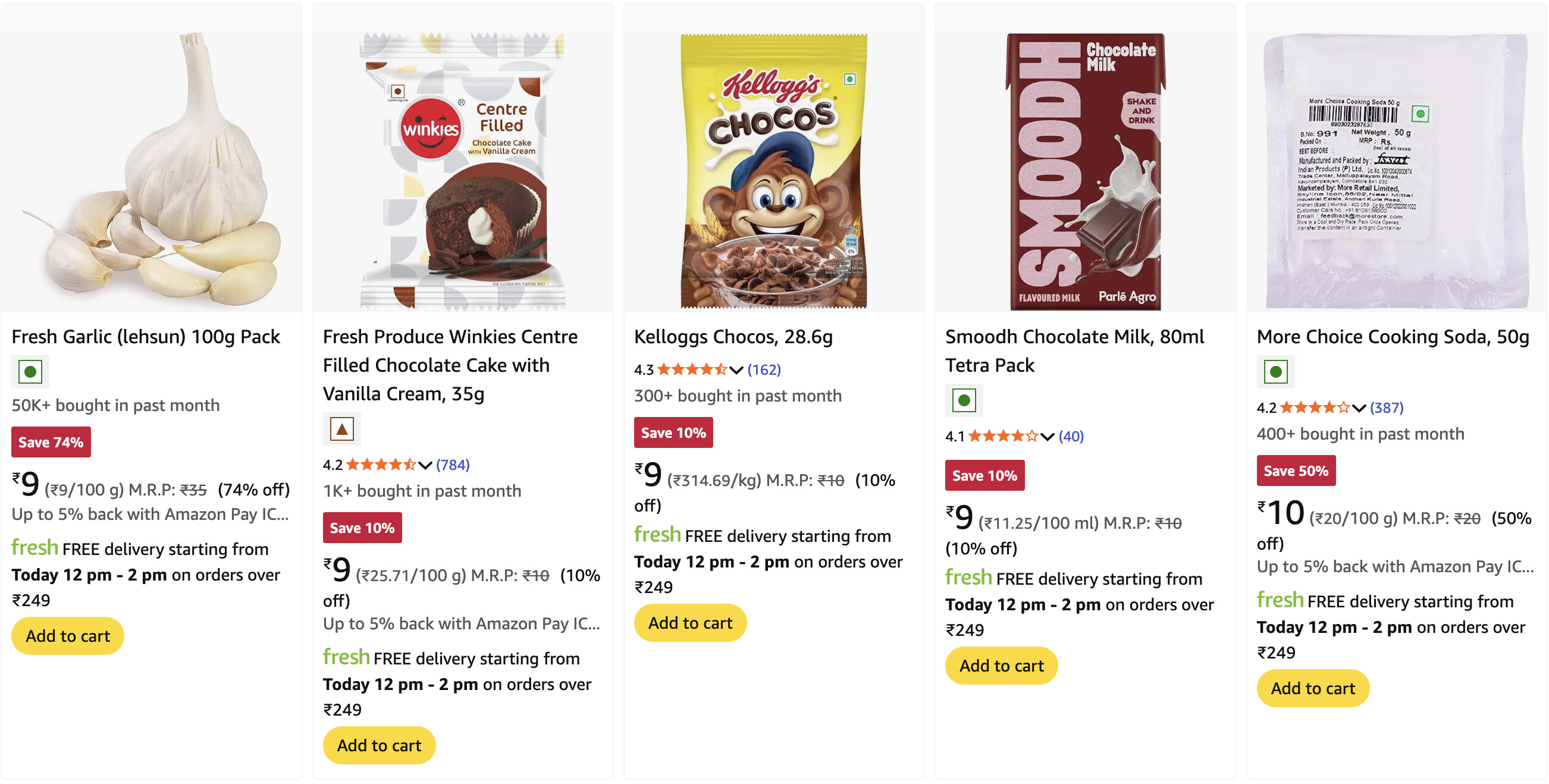Click the vegetarian mark icon under Fresh Garlic

click(x=30, y=372)
